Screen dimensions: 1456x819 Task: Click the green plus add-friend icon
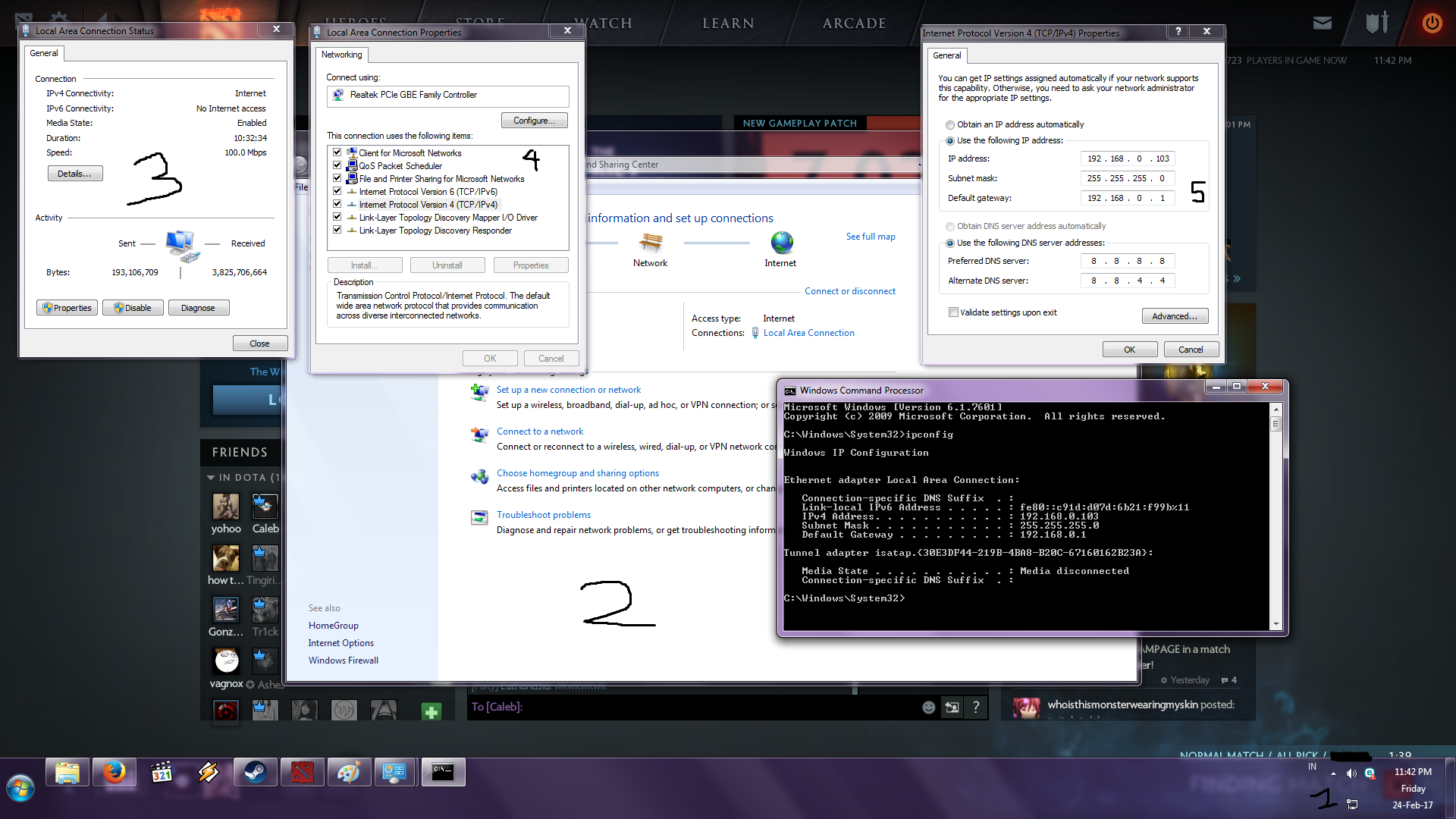coord(431,711)
